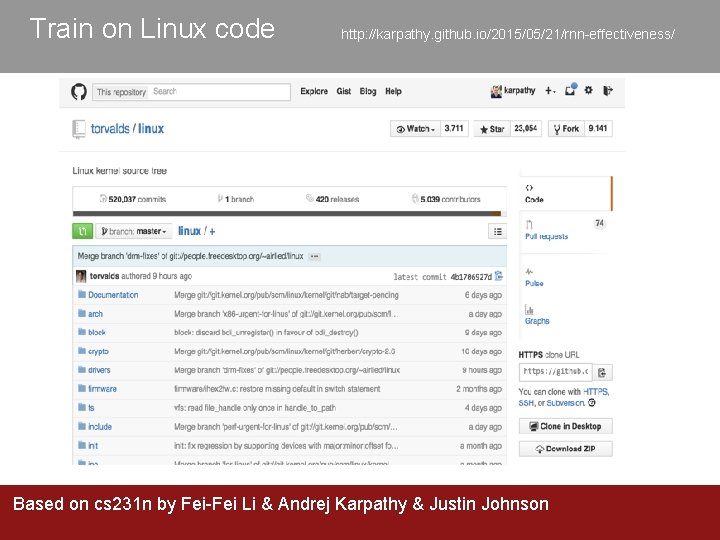This screenshot has height=540, width=720.
Task: Click the Download ZIP button
Action: pos(566,449)
